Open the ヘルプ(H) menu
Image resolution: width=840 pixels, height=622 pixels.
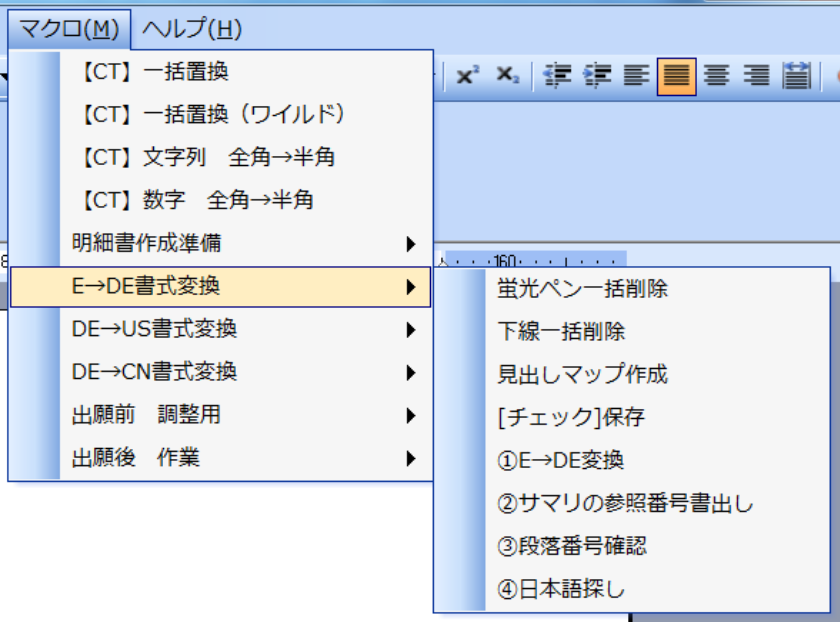tap(191, 29)
